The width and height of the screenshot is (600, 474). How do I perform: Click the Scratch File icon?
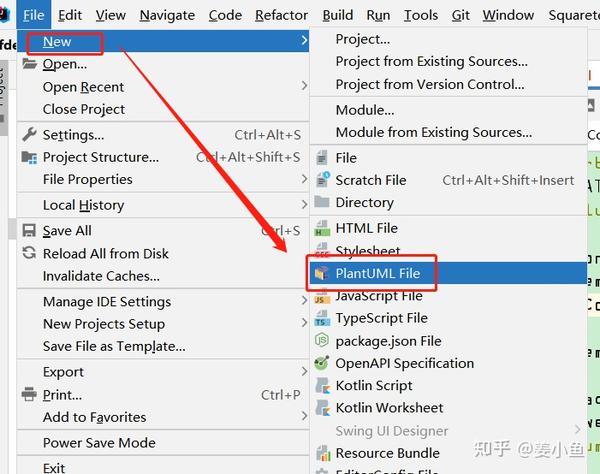pyautogui.click(x=322, y=180)
